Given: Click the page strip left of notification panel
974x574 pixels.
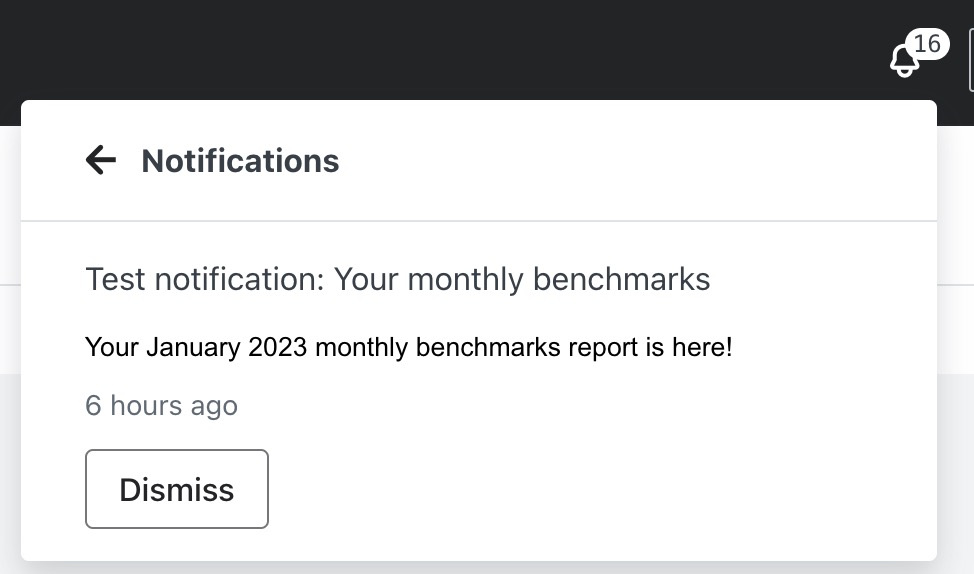Looking at the screenshot, I should pos(9,330).
